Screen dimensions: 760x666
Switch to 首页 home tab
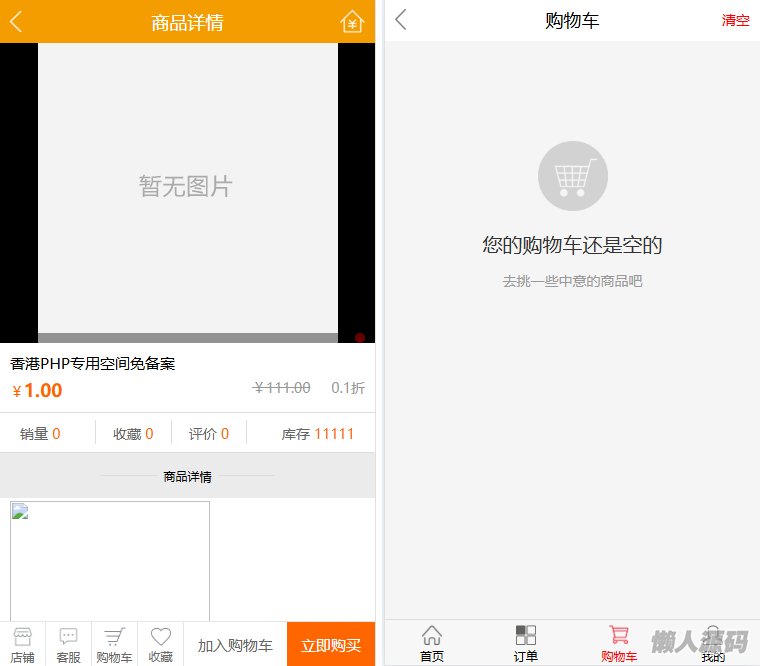click(432, 643)
